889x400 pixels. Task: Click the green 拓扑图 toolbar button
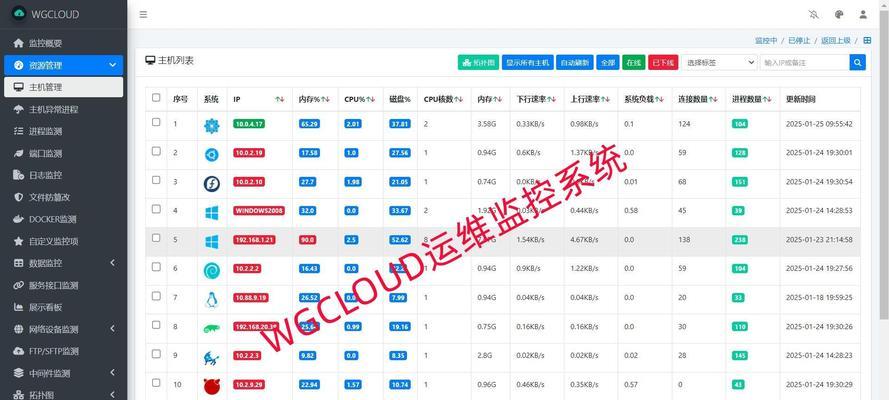(478, 62)
